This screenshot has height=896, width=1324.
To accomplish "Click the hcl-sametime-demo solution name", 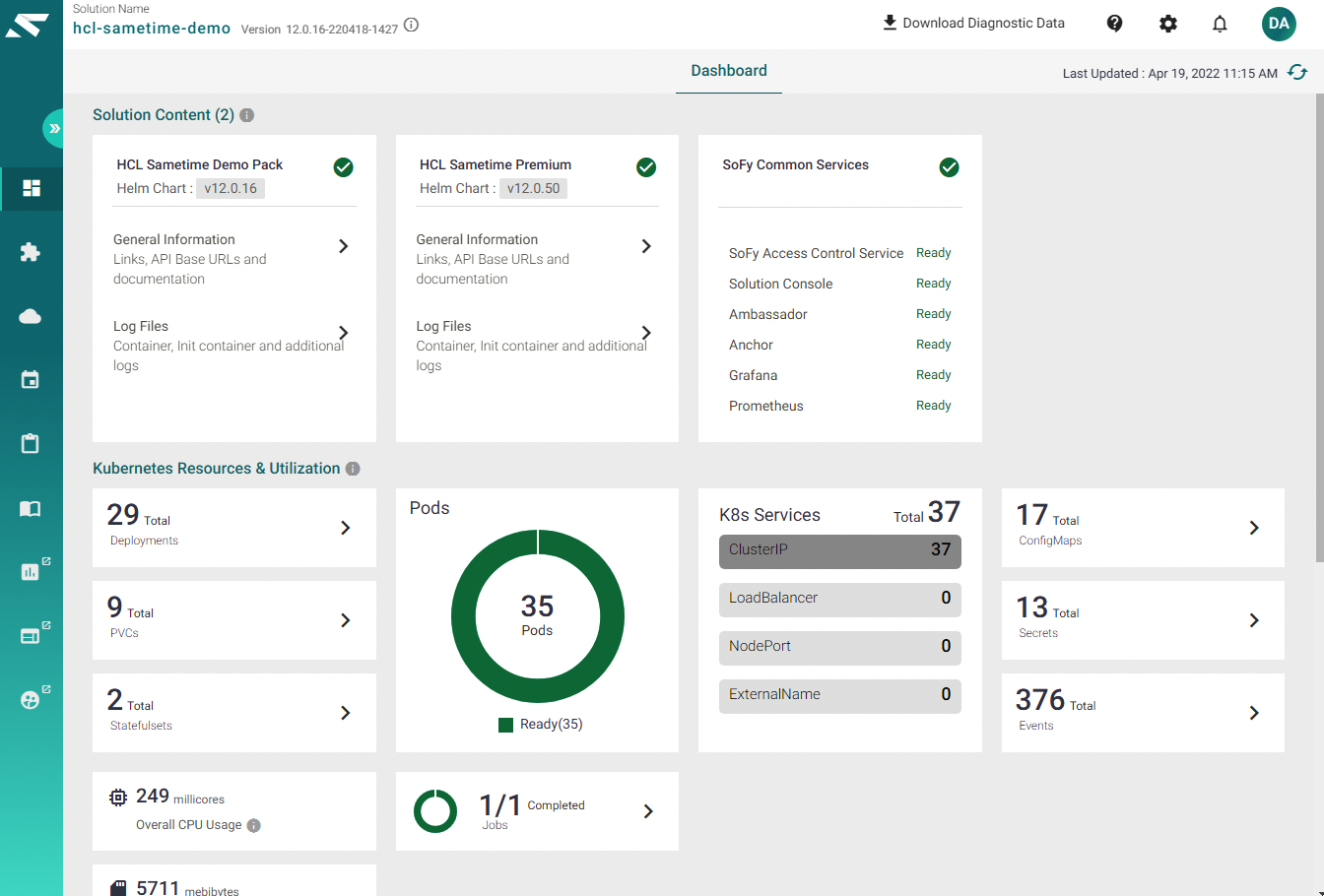I will [152, 29].
